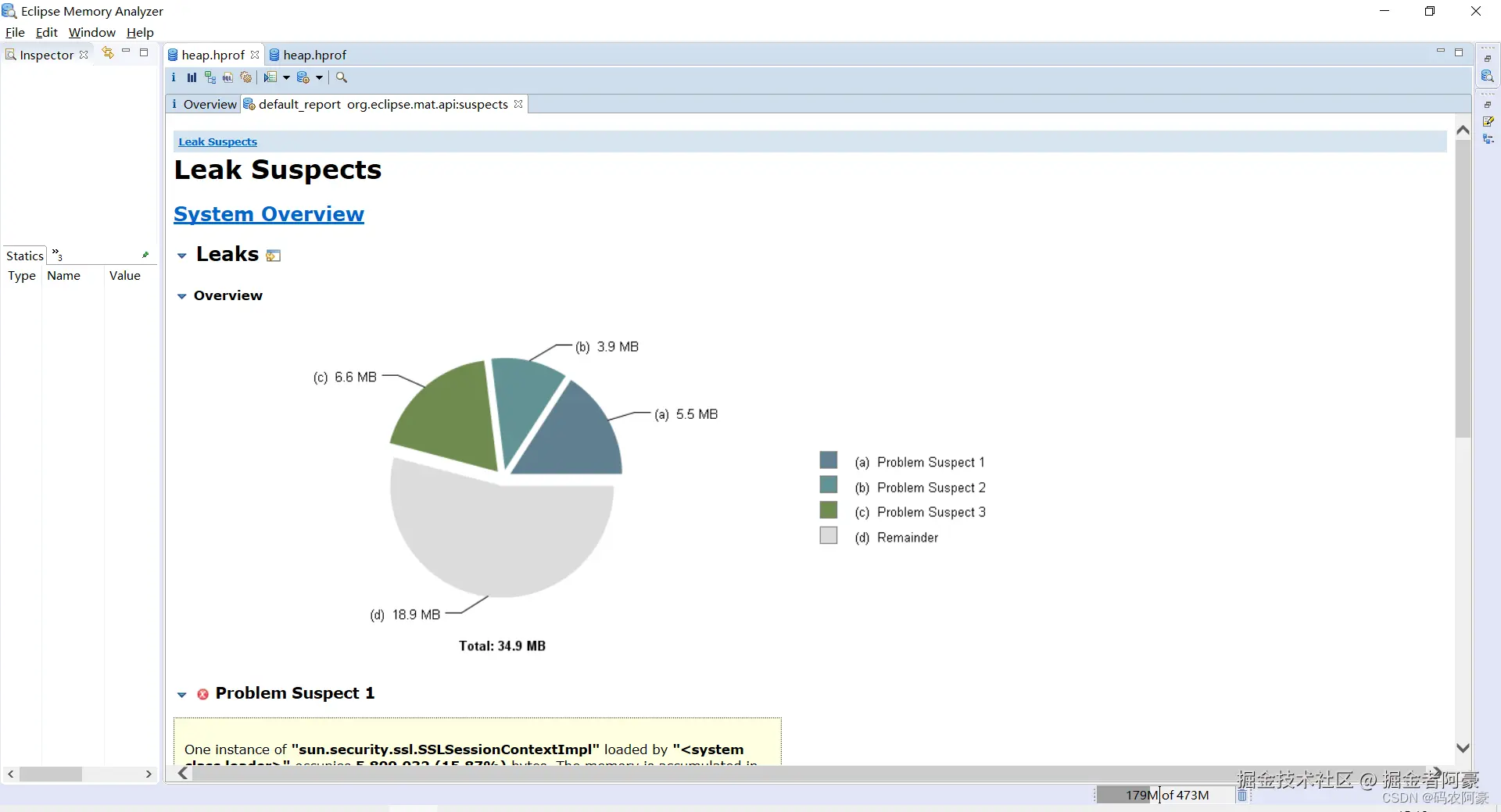1501x812 pixels.
Task: Click the find object by address magnifier
Action: point(342,77)
